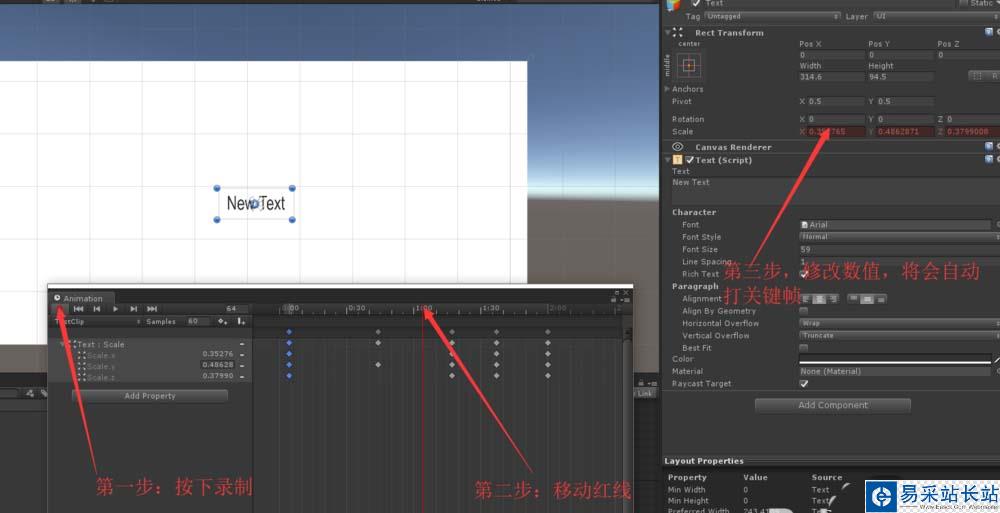Select the Scale.x property row
This screenshot has width=1000, height=513.
tap(151, 355)
